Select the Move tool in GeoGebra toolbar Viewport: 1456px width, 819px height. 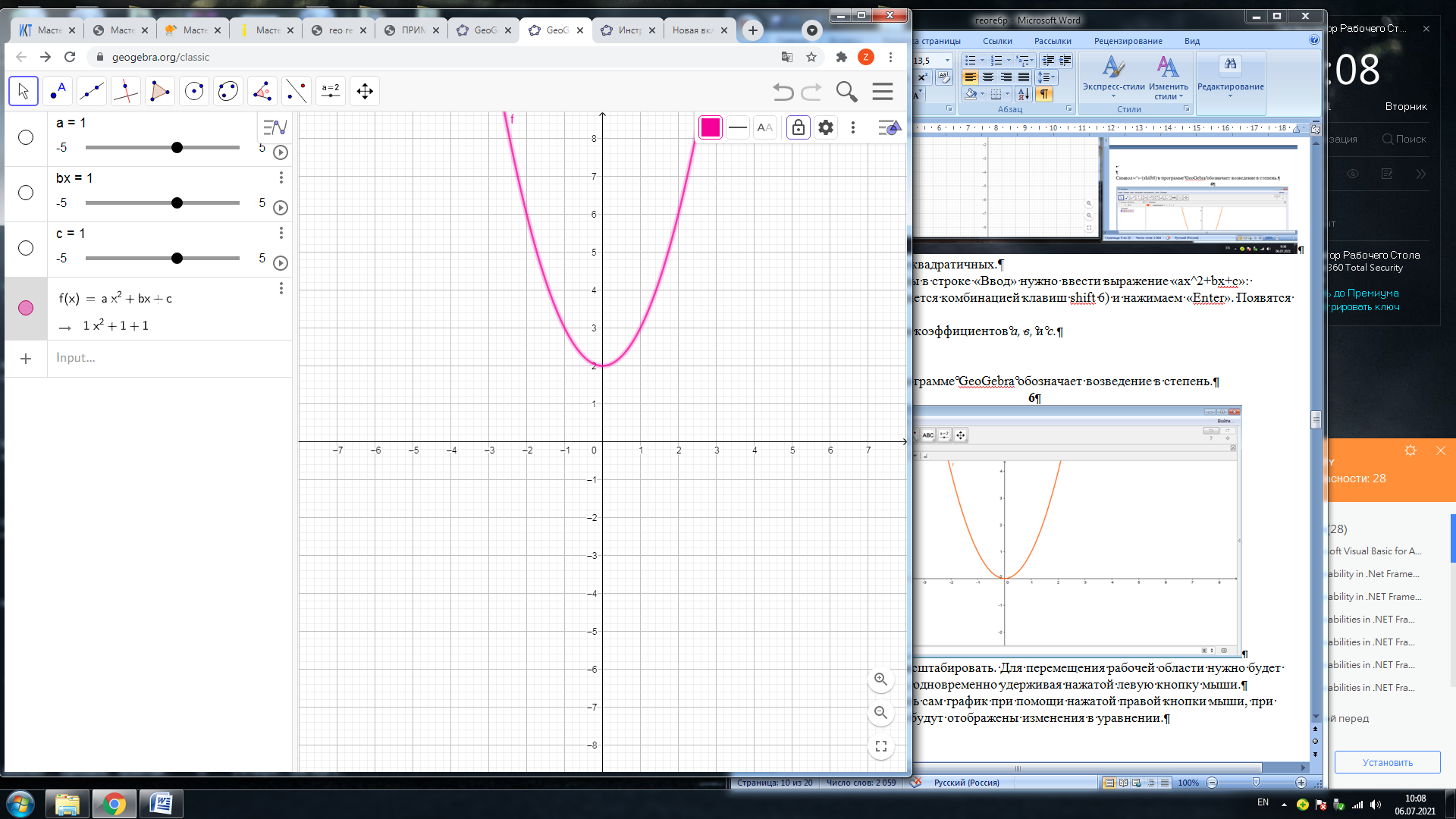24,92
